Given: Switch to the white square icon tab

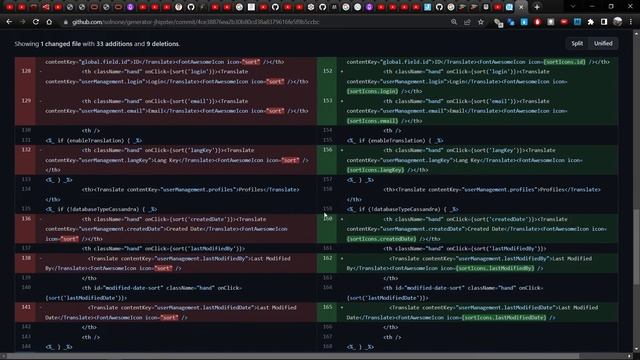Looking at the screenshot, I should 251,7.
